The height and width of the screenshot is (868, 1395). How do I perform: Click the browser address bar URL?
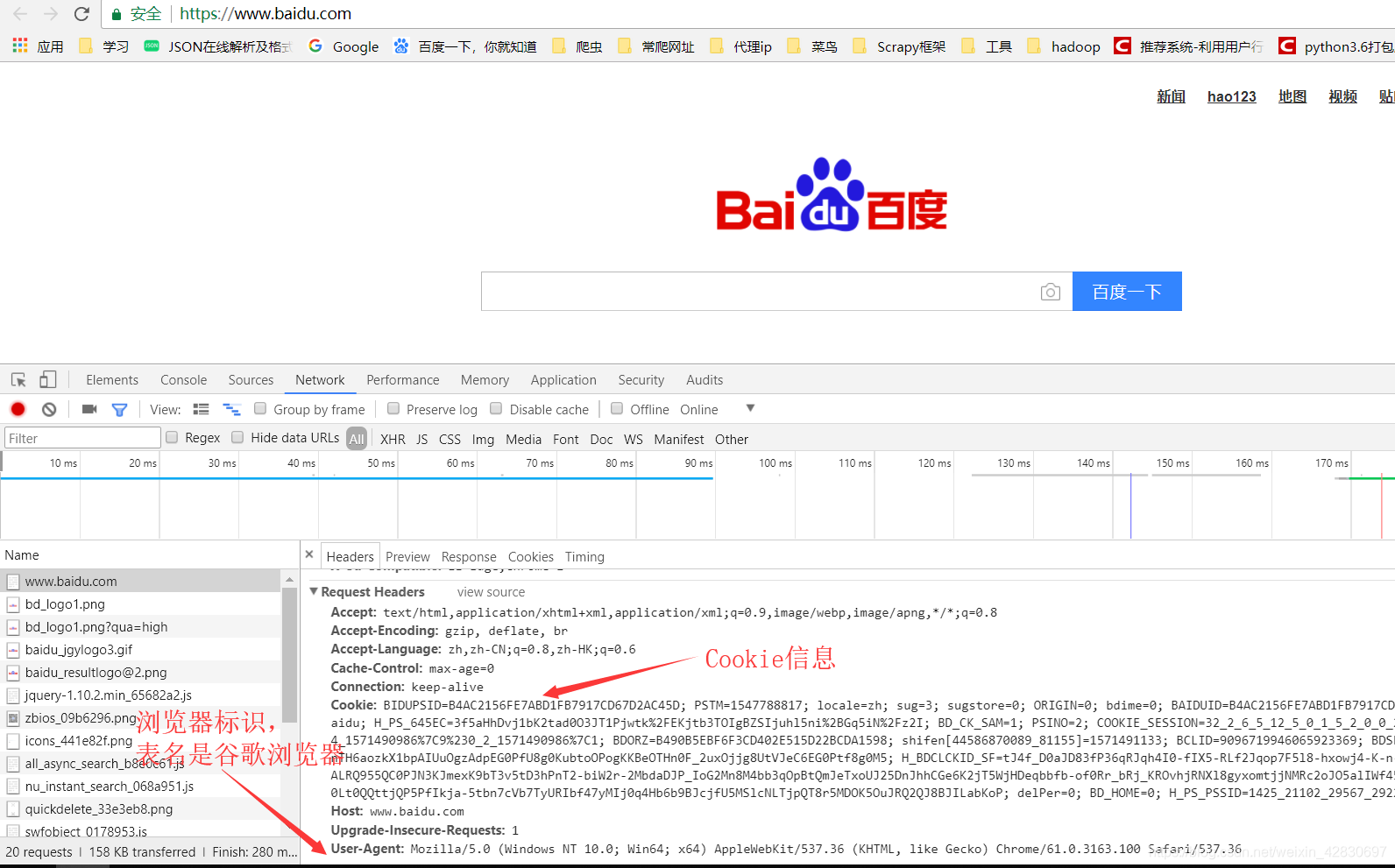[x=266, y=14]
